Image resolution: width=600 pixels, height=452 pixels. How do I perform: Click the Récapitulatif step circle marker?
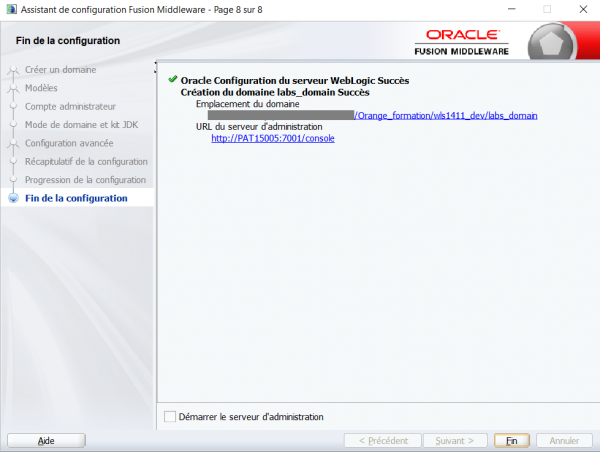13,161
